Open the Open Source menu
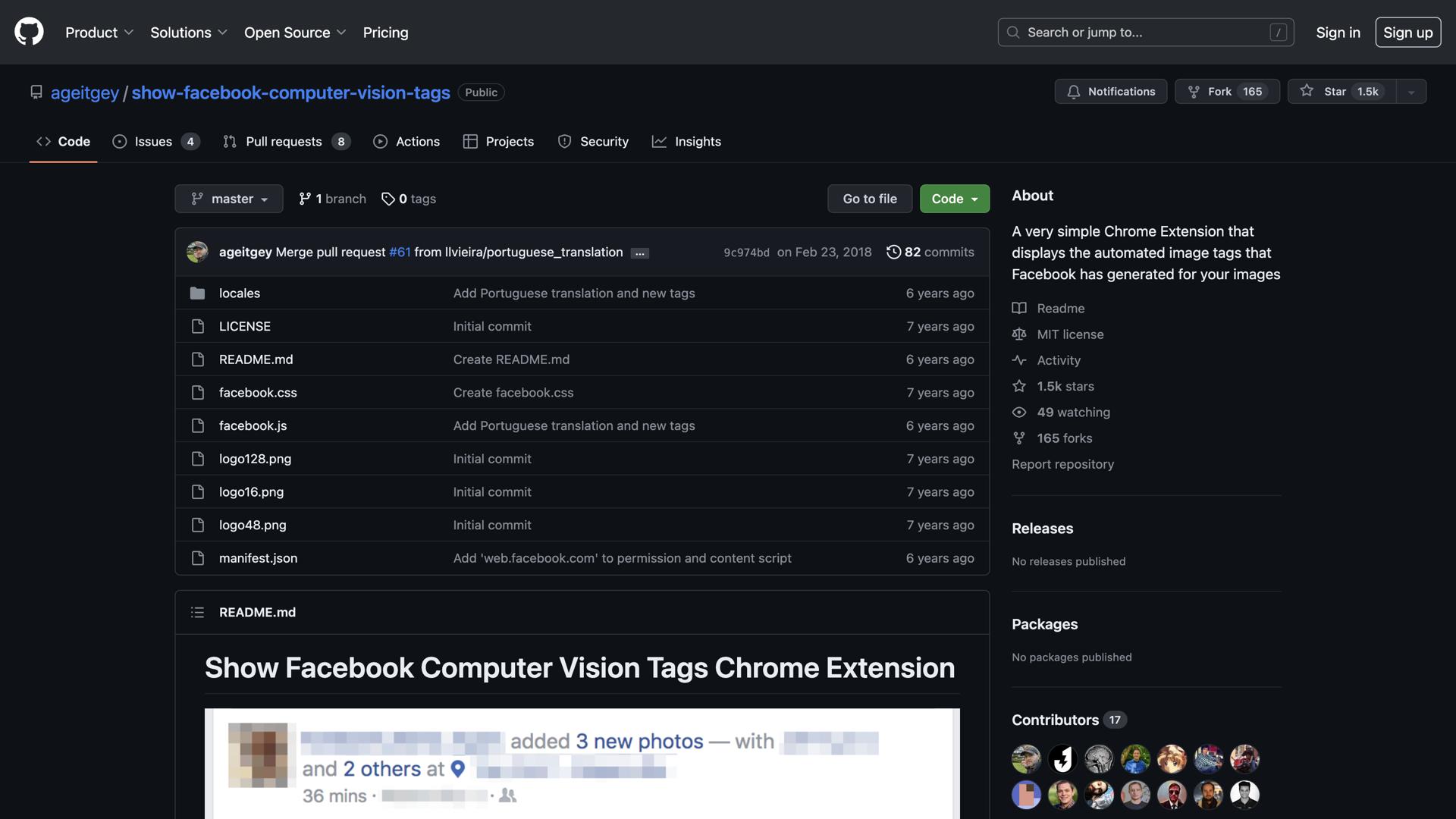The image size is (1456, 819). tap(294, 32)
